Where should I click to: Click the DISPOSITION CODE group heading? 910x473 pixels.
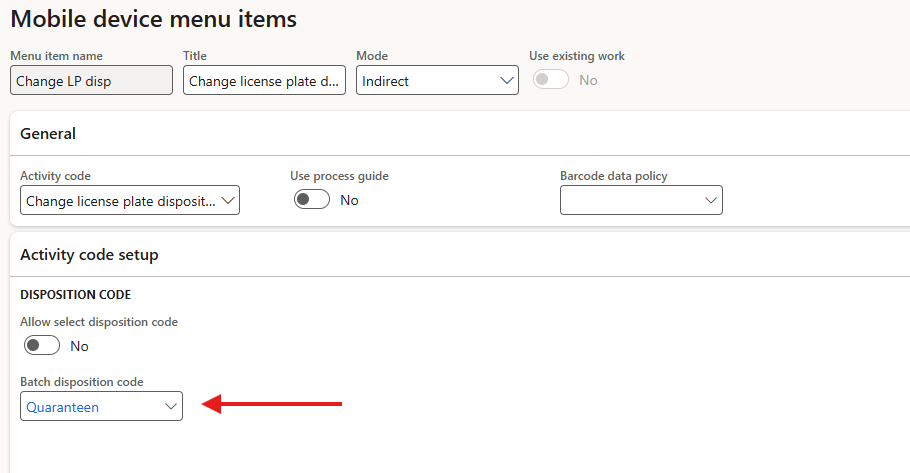coord(76,295)
